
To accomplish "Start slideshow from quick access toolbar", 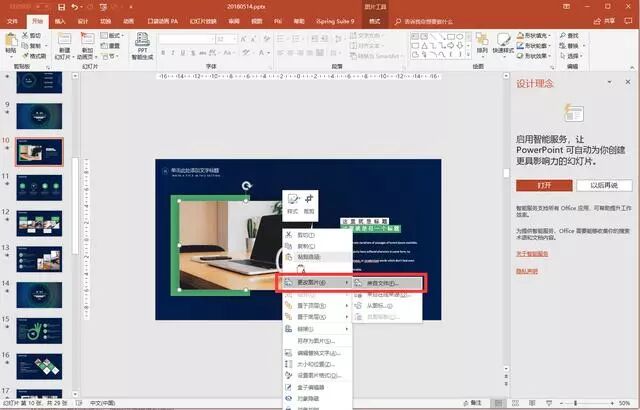I will 104,7.
